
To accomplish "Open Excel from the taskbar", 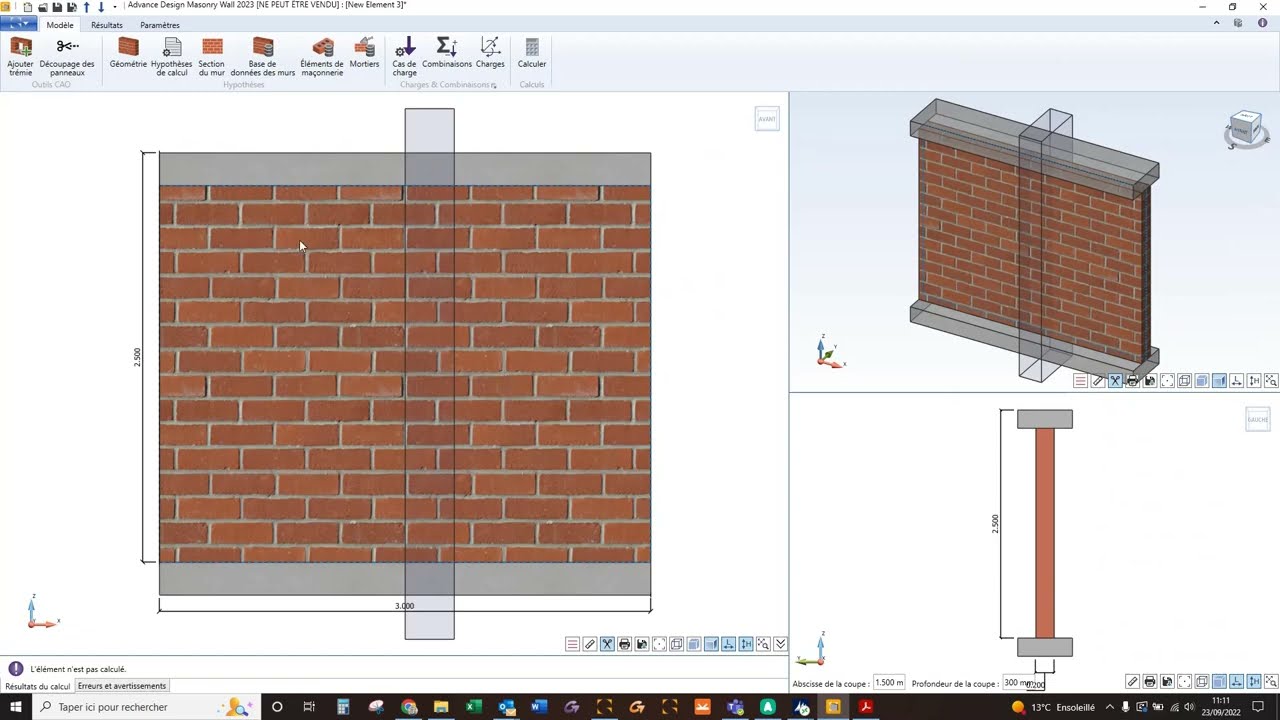I will [x=474, y=707].
